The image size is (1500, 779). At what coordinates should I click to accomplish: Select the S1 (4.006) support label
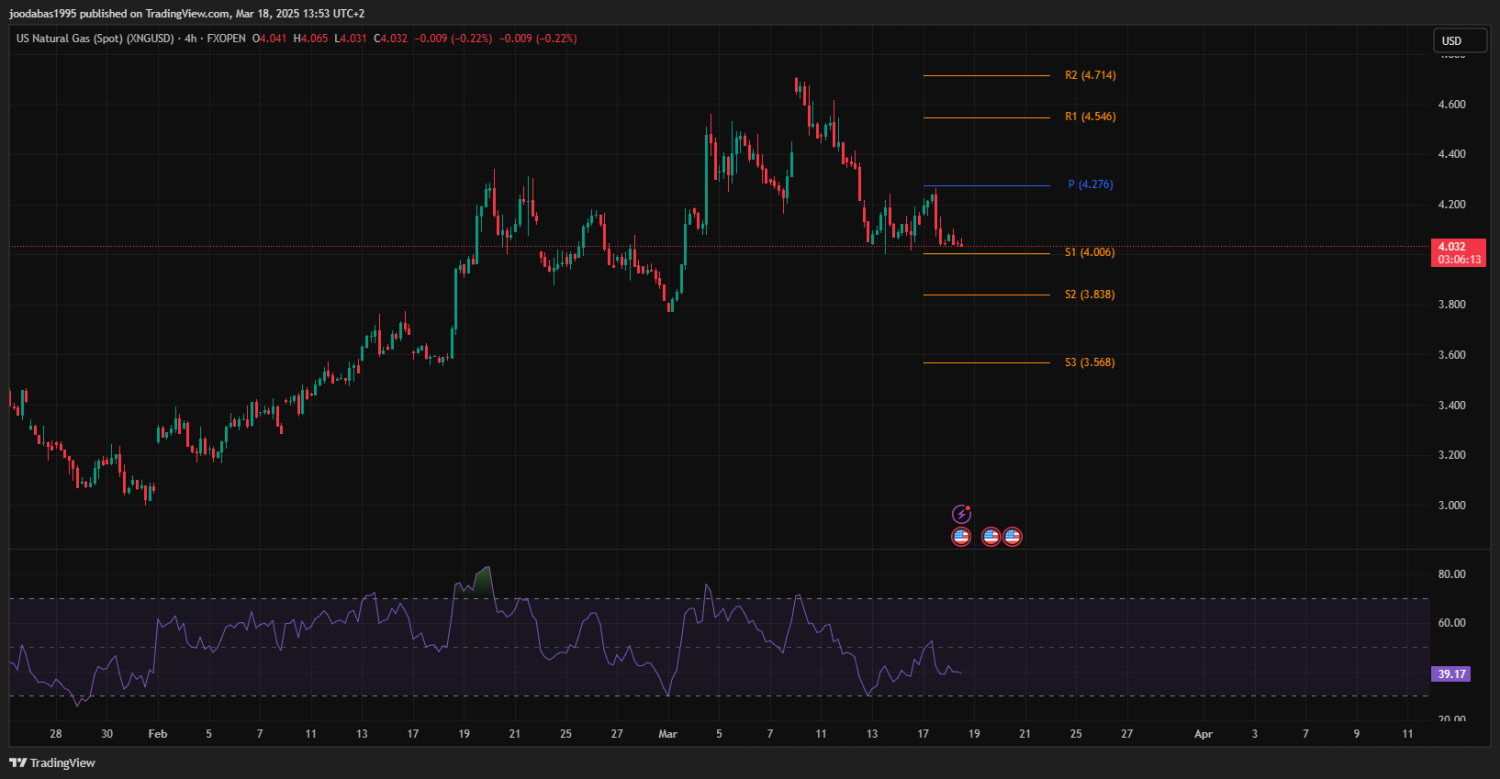coord(1089,253)
